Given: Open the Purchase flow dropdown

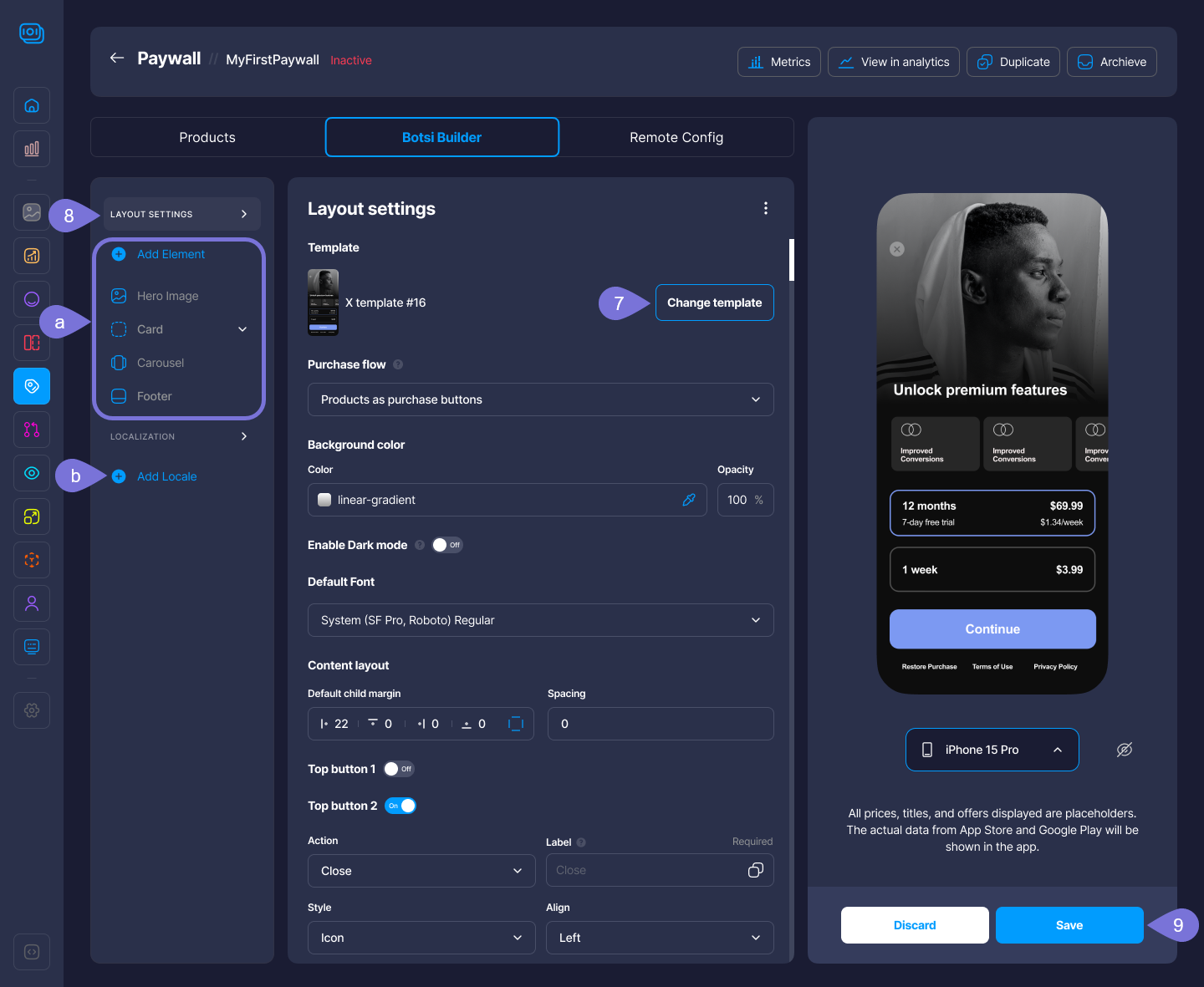Looking at the screenshot, I should point(540,399).
